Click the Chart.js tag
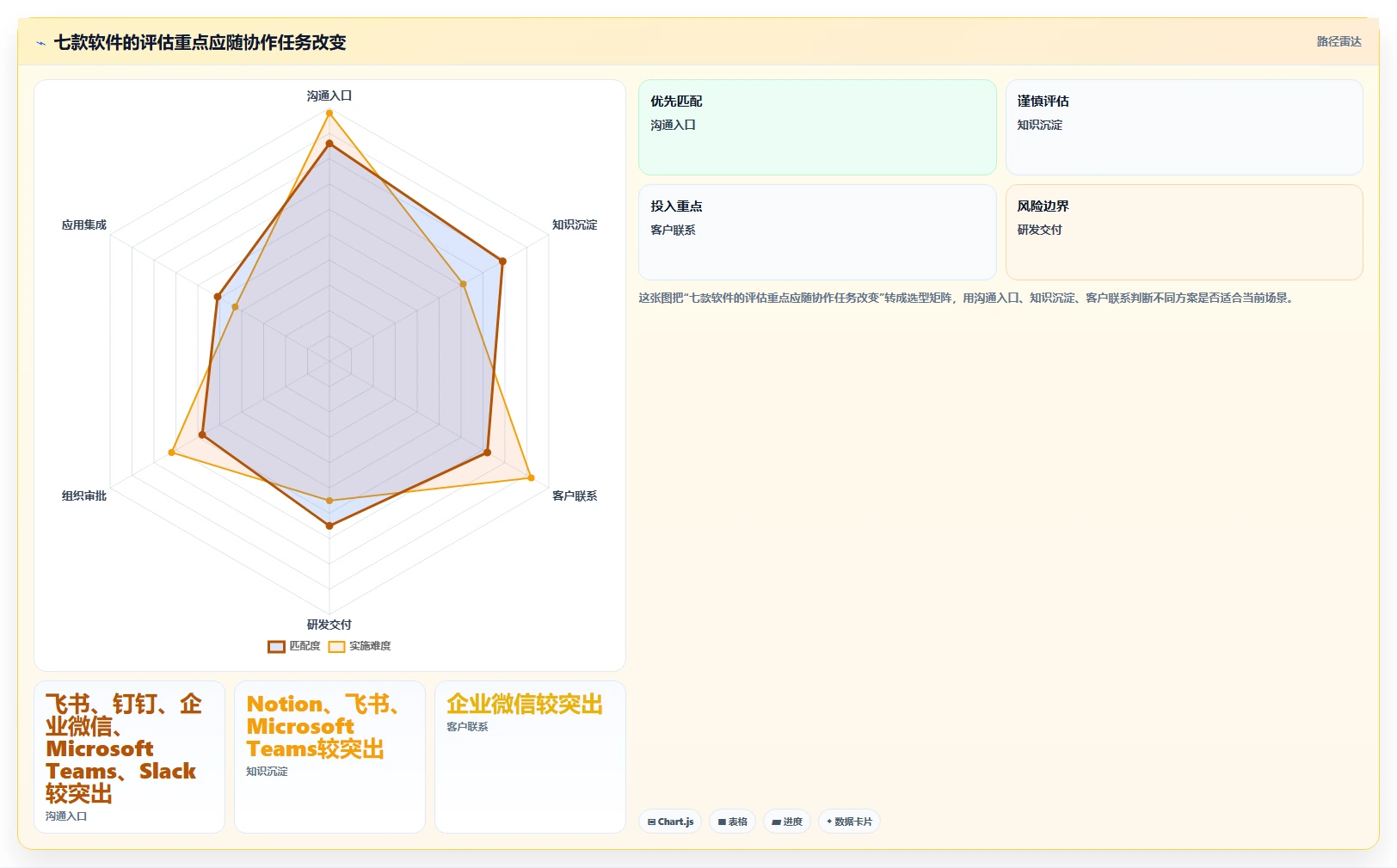The image size is (1397, 868). [x=670, y=822]
